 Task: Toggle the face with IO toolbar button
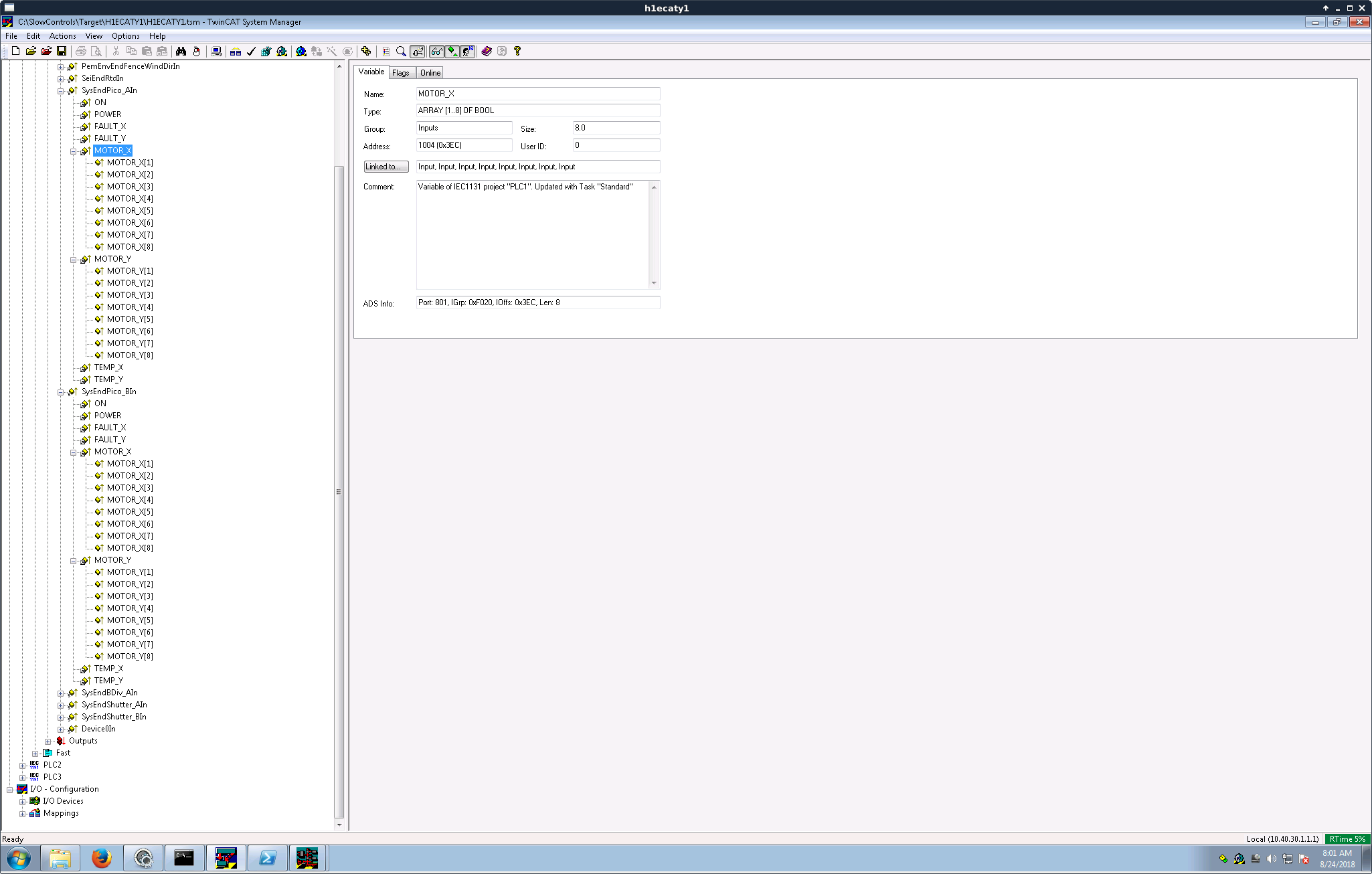468,52
